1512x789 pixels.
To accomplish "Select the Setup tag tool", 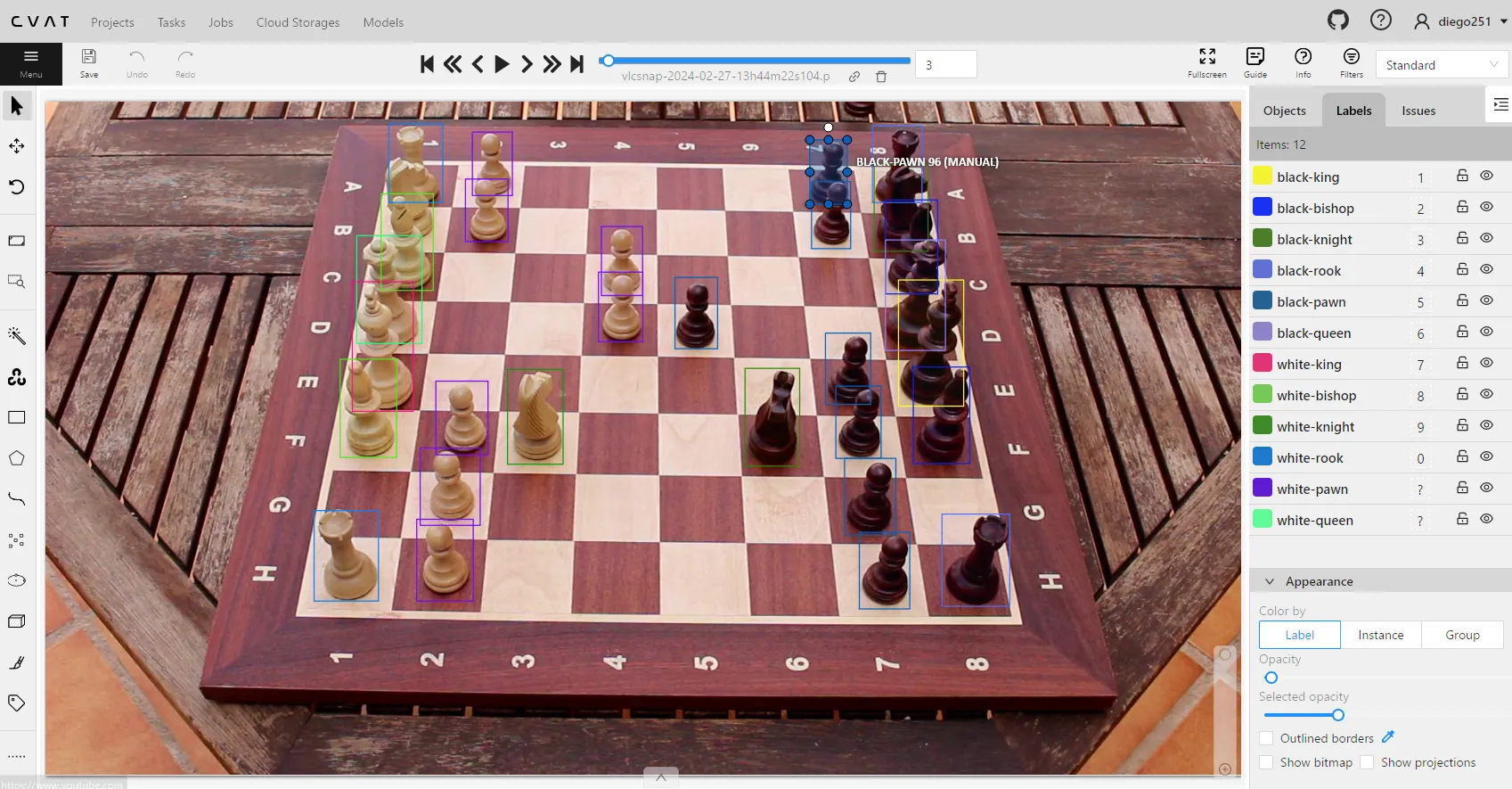I will pos(17,703).
